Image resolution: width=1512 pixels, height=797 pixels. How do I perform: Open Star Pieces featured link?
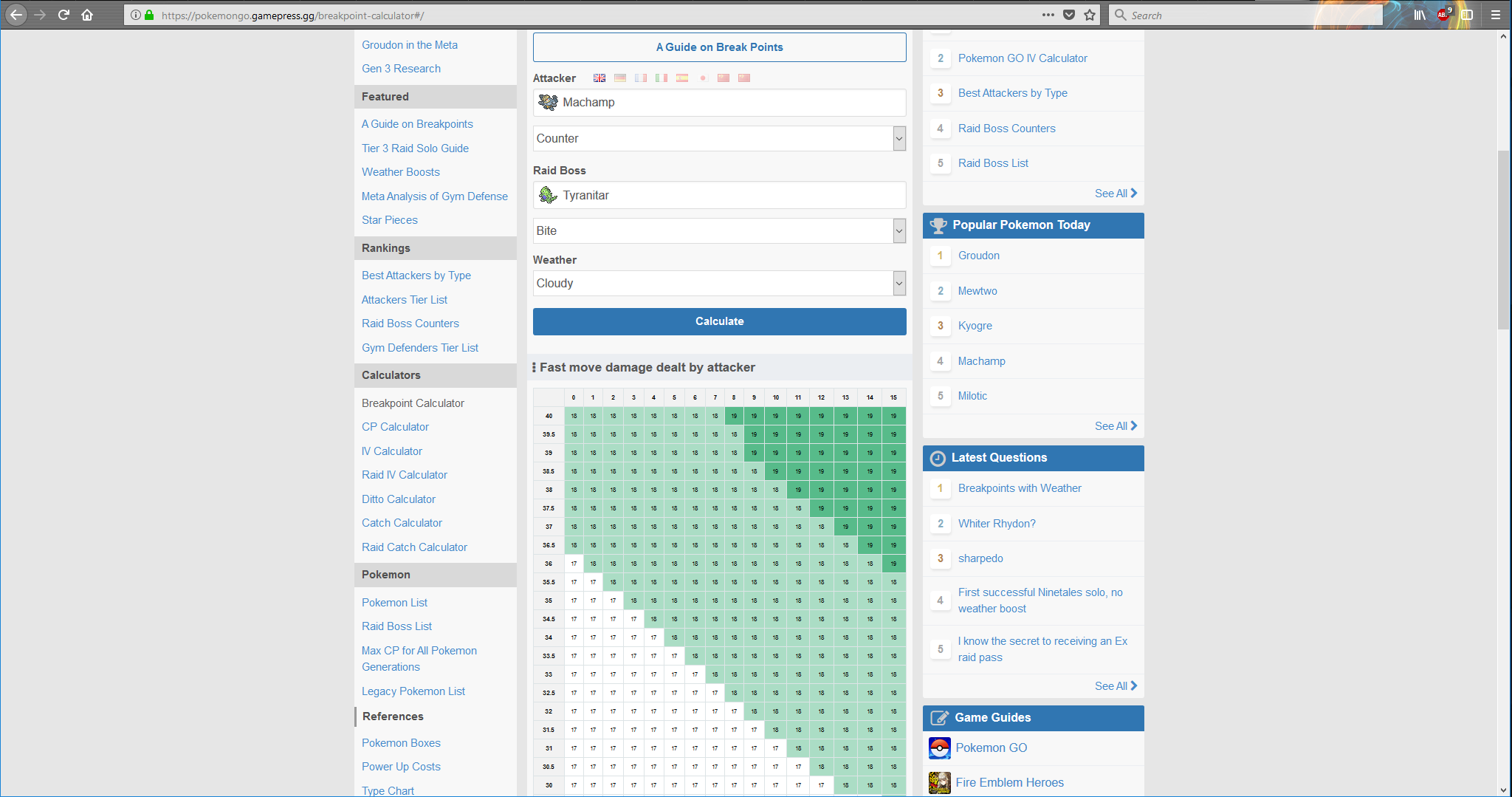[389, 220]
